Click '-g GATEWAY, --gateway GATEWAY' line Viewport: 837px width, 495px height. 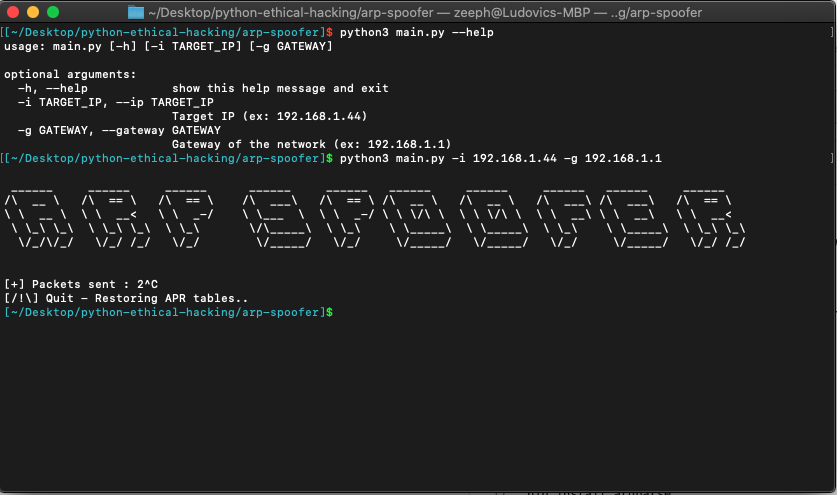coord(119,130)
